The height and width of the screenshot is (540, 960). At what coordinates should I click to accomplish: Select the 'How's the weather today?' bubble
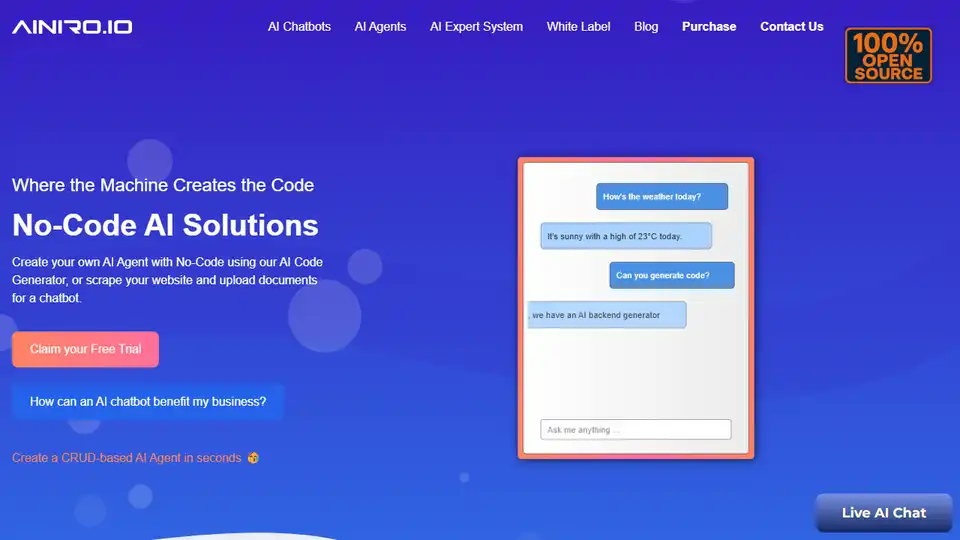[662, 197]
